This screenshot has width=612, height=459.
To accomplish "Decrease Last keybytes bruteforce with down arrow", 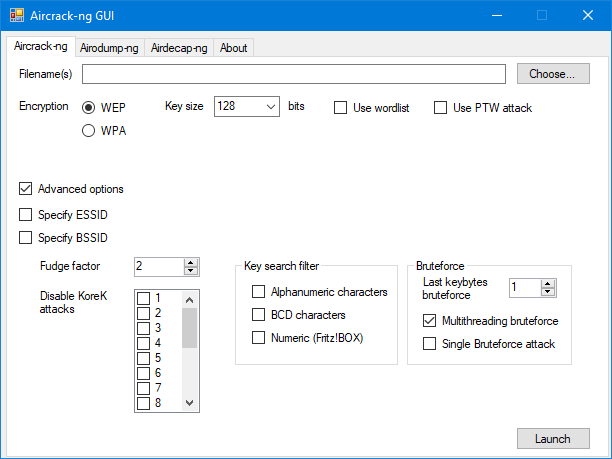I will click(548, 292).
